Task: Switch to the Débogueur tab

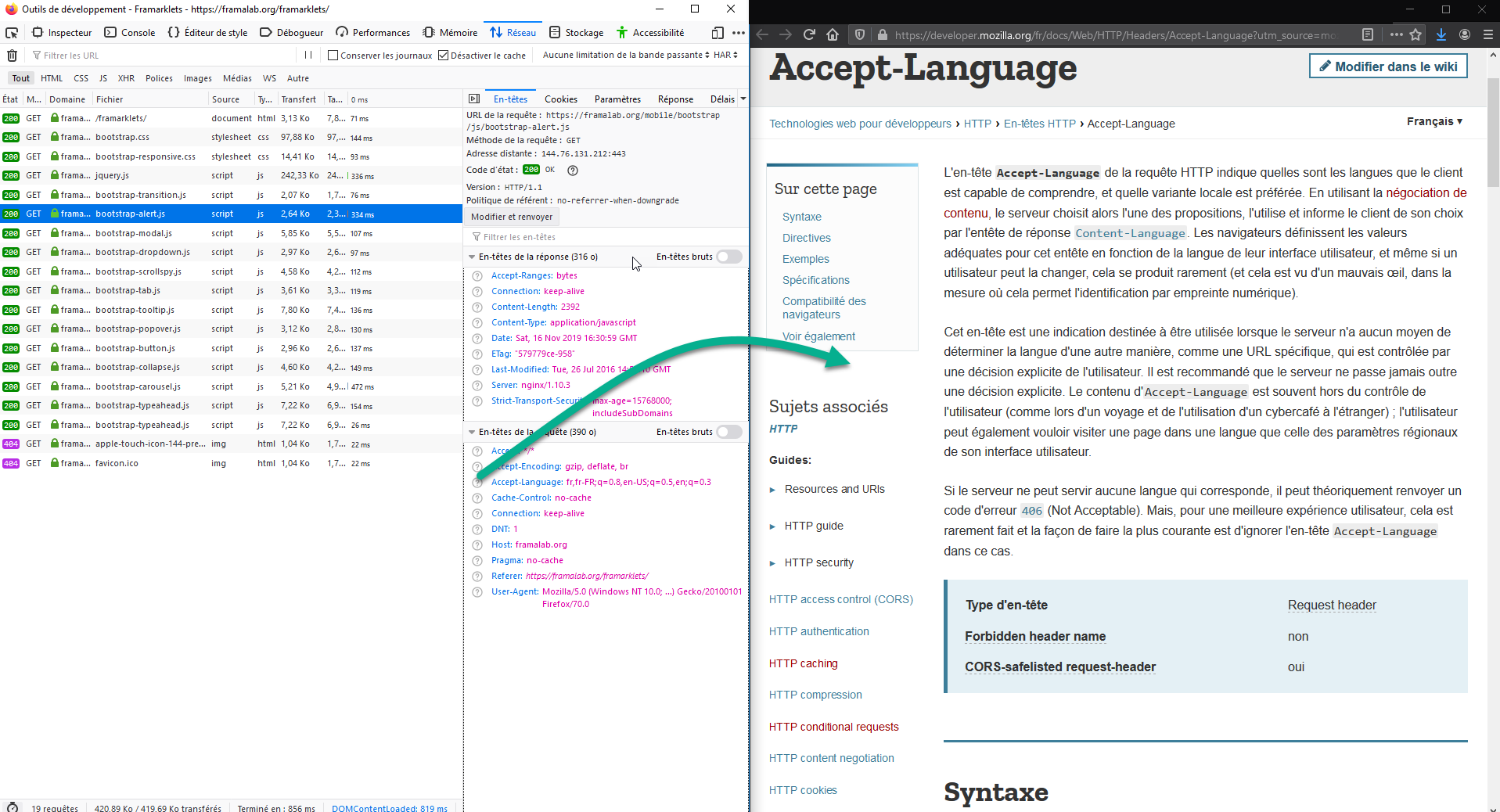Action: pos(291,33)
